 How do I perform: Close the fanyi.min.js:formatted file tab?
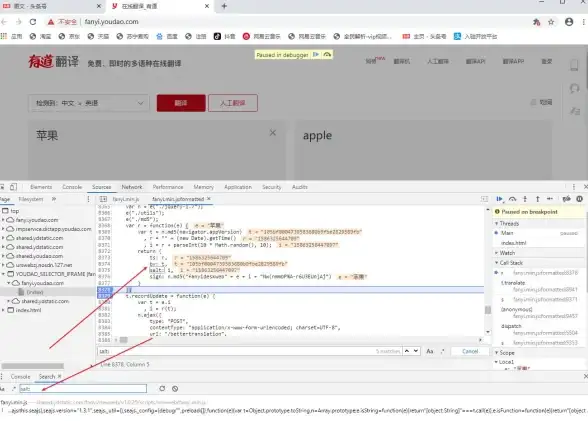pyautogui.click(x=209, y=199)
